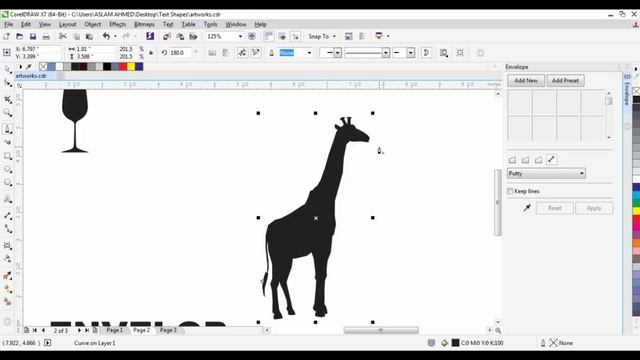Click the artworks.cdr document tab

click(x=31, y=76)
